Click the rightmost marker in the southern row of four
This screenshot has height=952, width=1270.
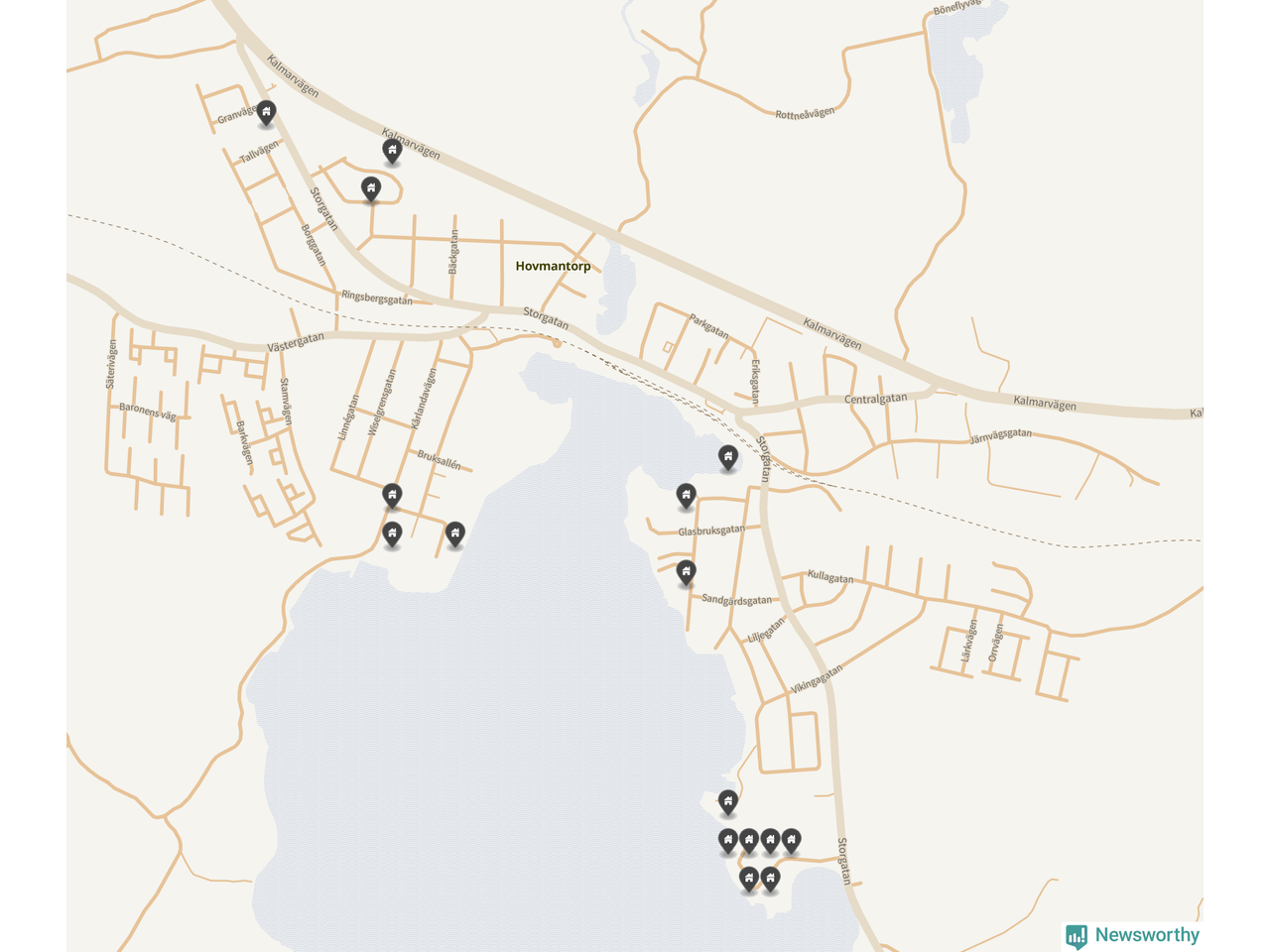pos(791,841)
